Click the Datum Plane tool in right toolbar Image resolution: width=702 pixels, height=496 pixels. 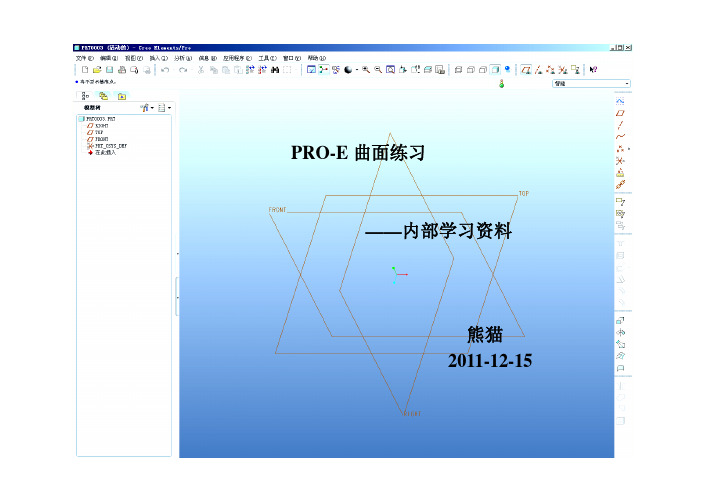pos(620,113)
